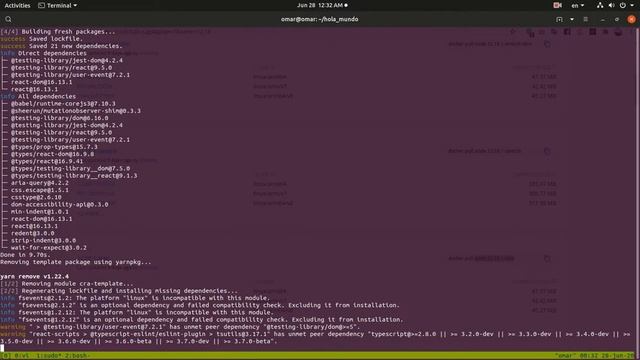Click 'aria-query@4.2.2' entry
640x360 pixels.
[40, 183]
